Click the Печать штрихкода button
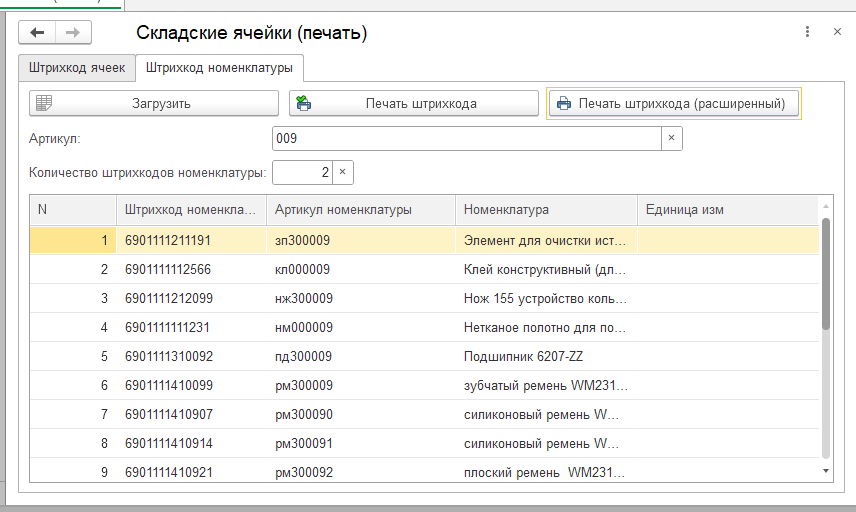Screen dimensions: 856x512 point(414,103)
